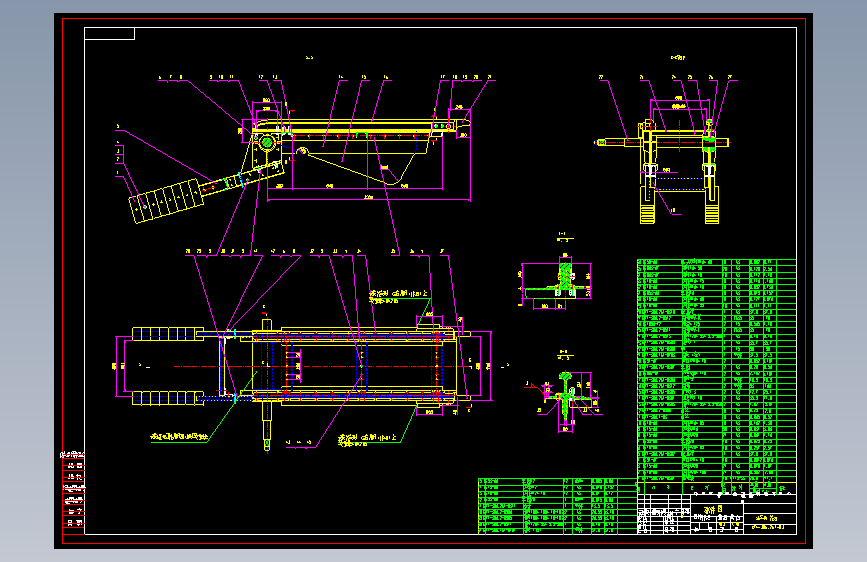Image resolution: width=867 pixels, height=562 pixels.
Task: Click the stepped pedal plate in side elevation
Action: click(166, 201)
